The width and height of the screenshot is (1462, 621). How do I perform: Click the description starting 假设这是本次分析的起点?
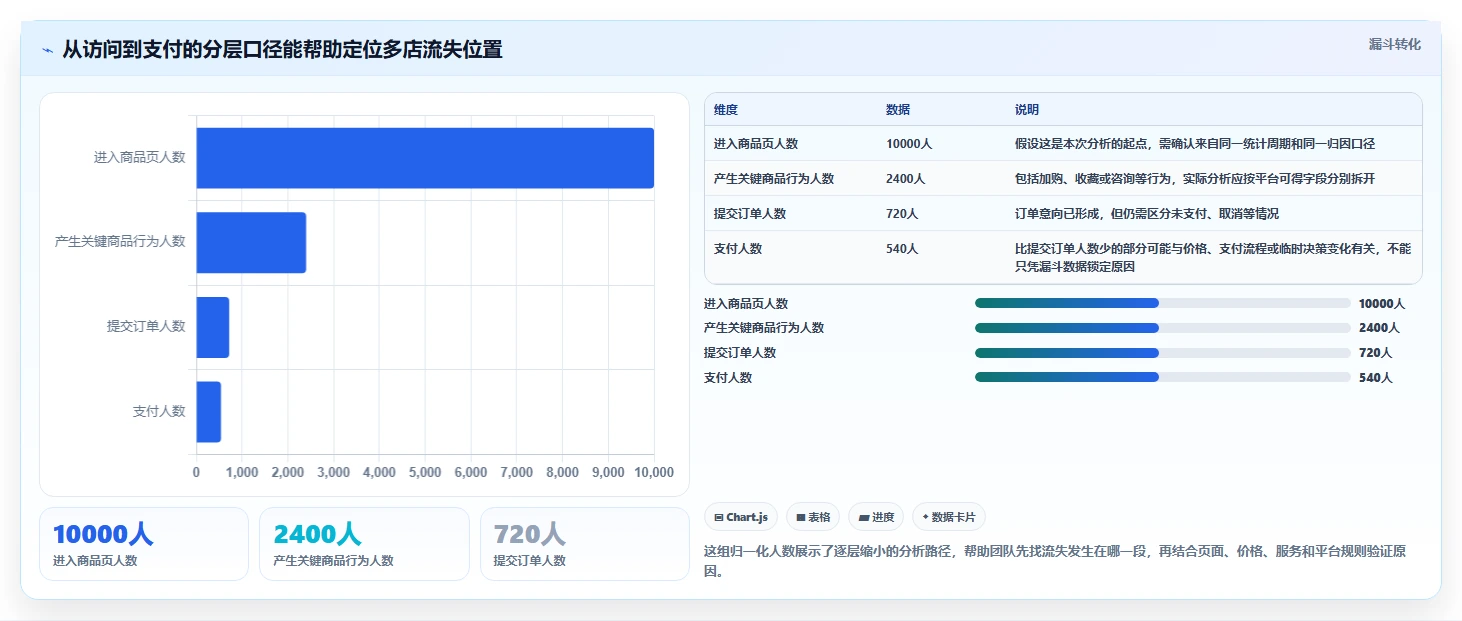tap(1195, 144)
